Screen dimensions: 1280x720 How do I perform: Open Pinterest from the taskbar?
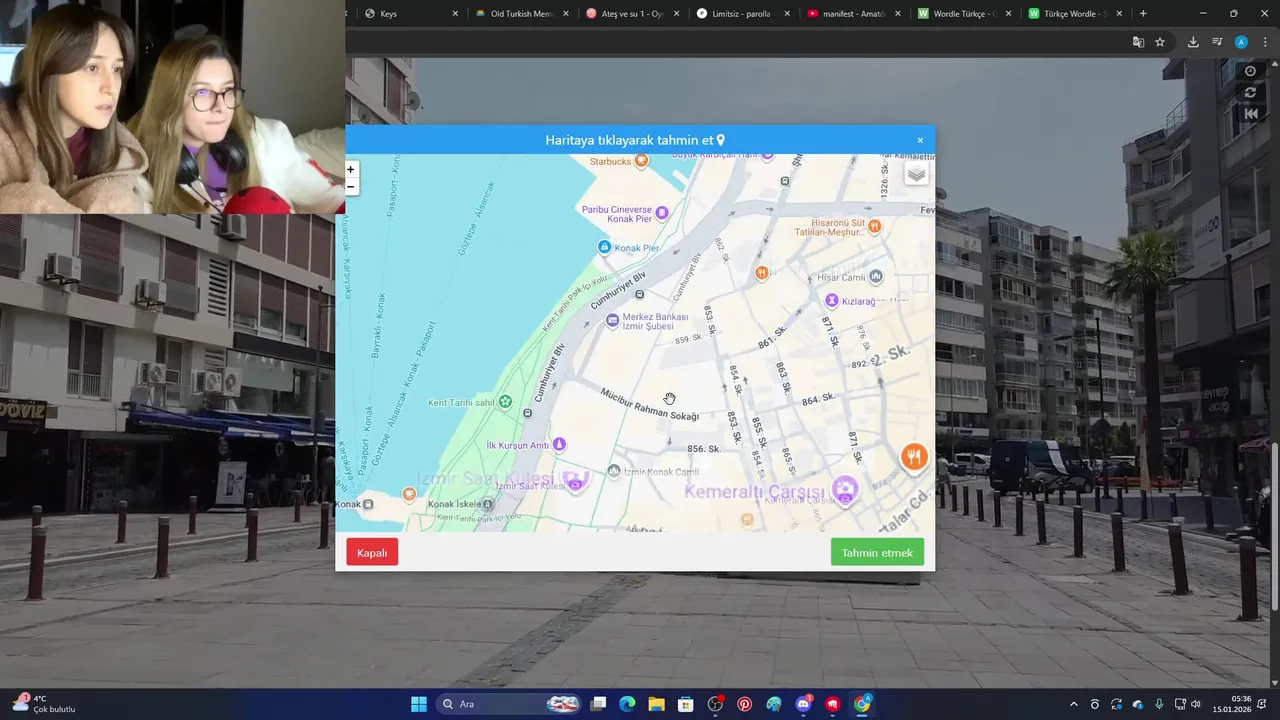(x=745, y=704)
